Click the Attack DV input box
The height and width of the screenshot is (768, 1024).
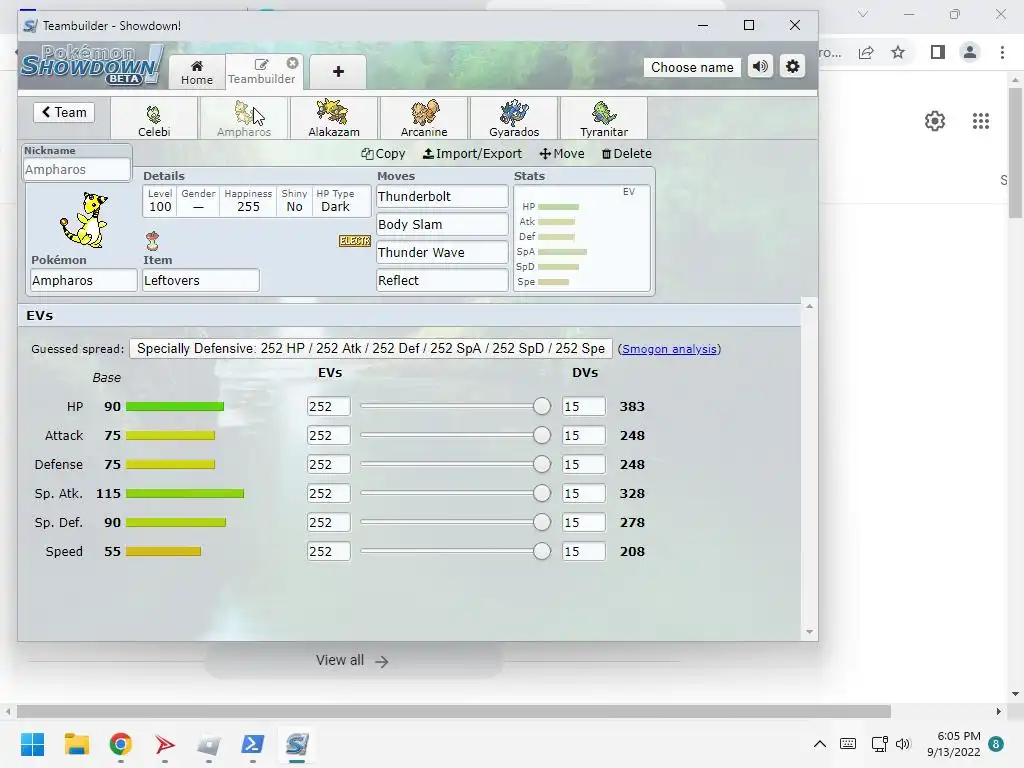[x=584, y=436]
